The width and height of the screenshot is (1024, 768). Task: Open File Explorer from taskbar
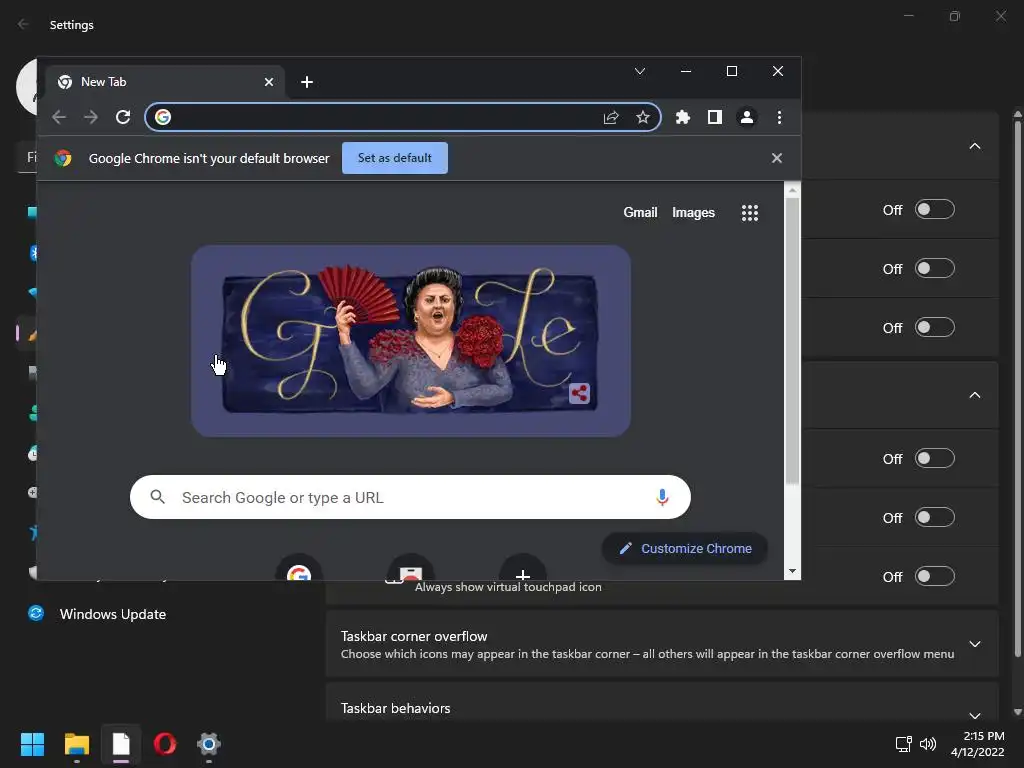point(77,744)
